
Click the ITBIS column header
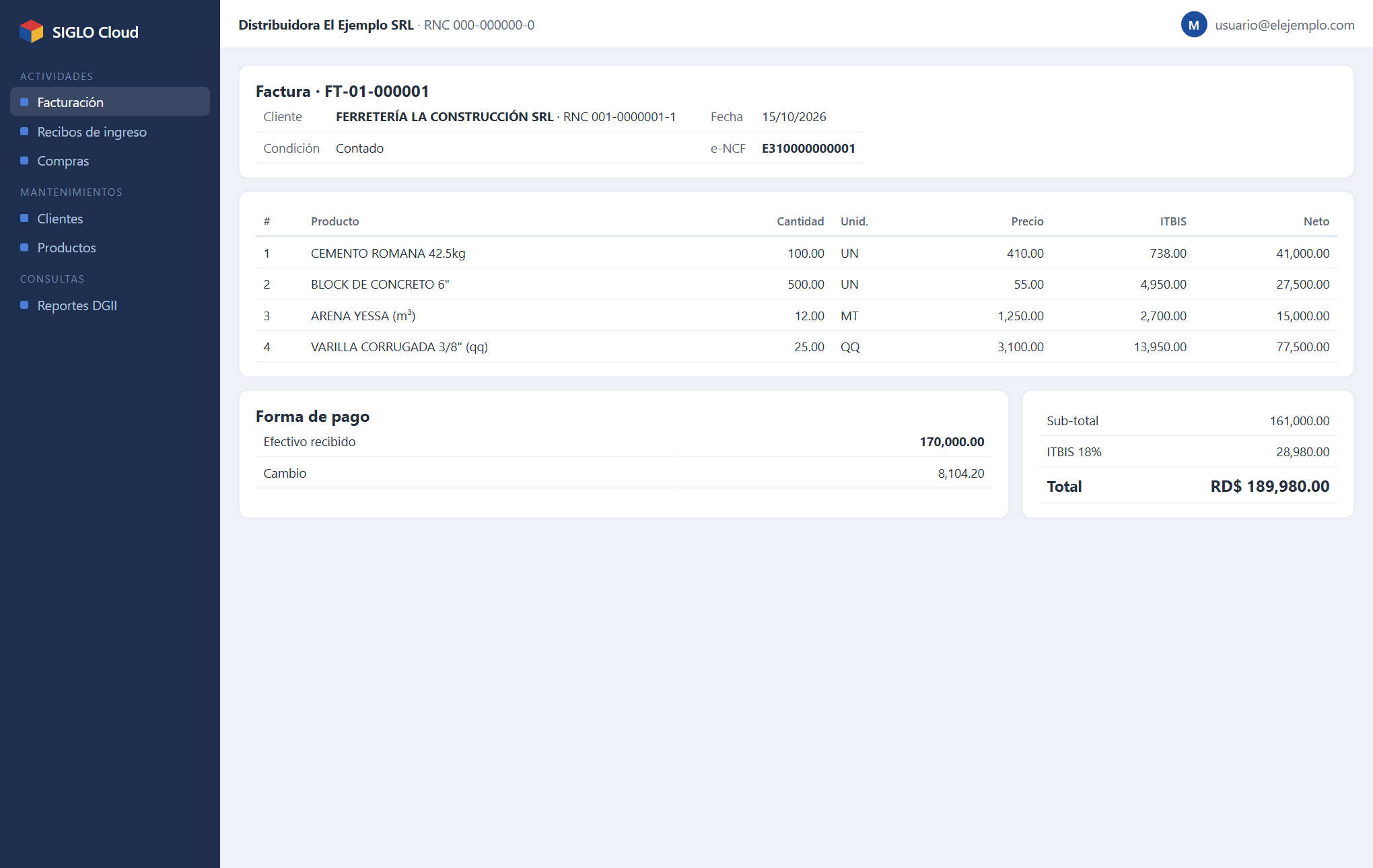click(1173, 221)
